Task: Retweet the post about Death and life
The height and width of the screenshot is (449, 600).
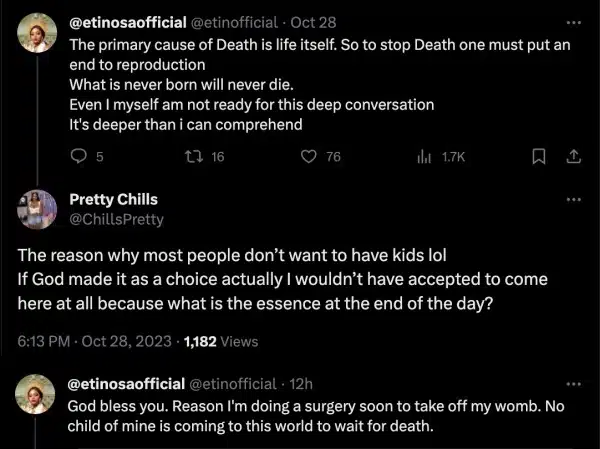Action: [195, 156]
